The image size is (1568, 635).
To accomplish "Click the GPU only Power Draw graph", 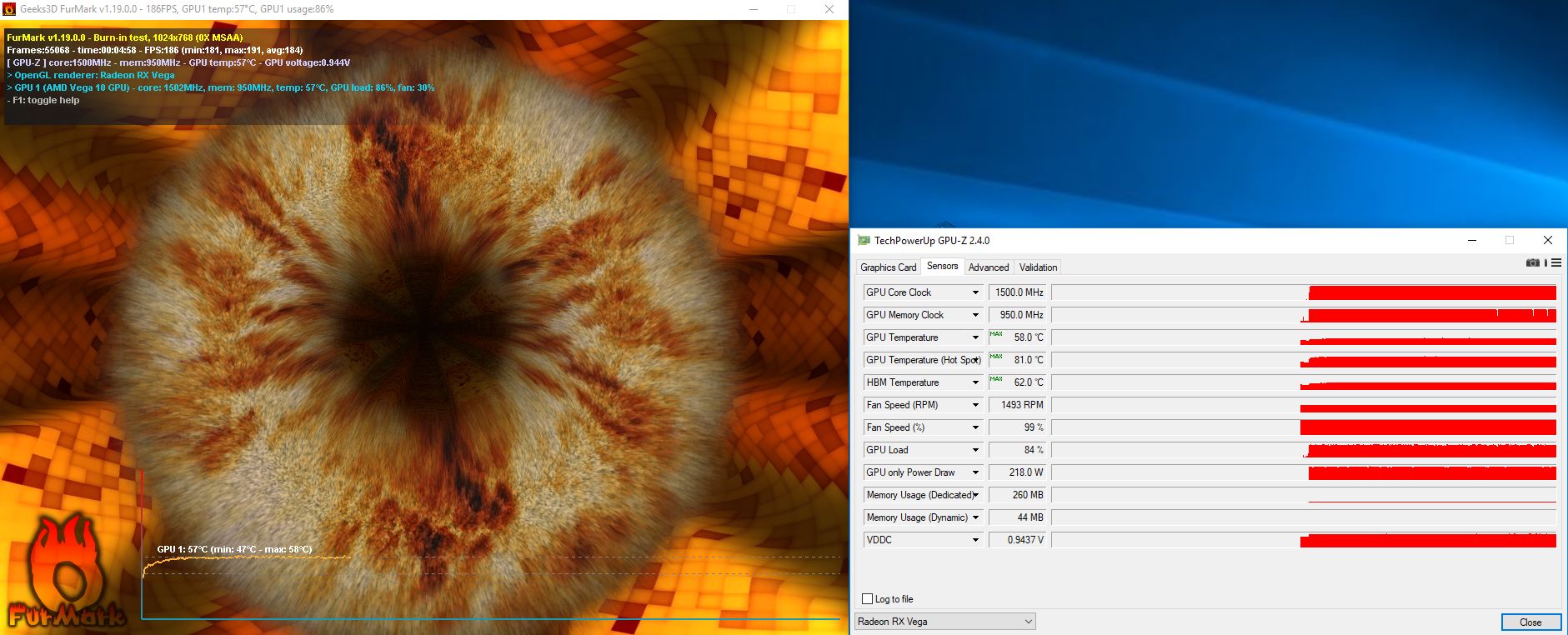I will coord(1304,472).
